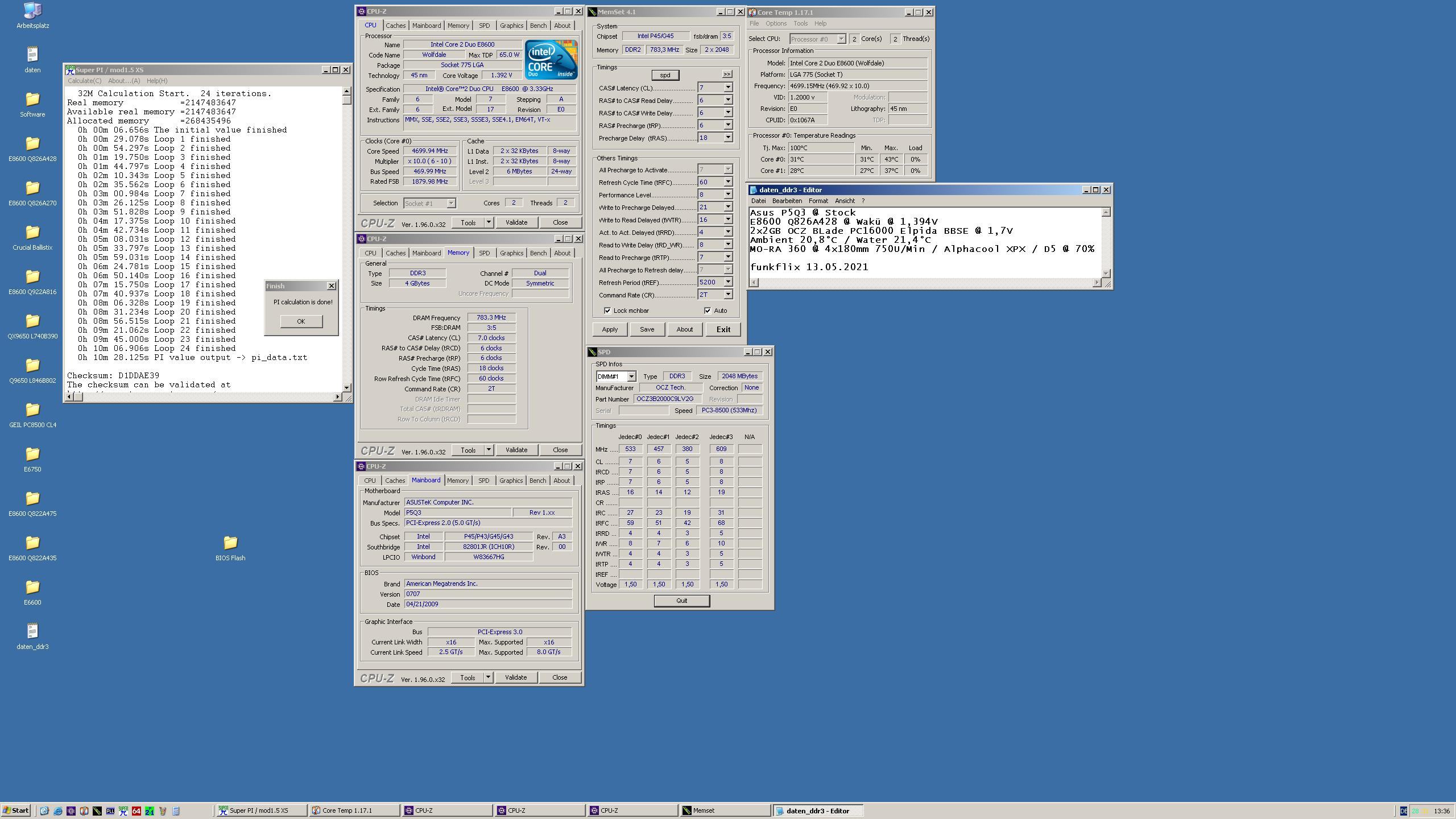Open Refresh Period (tREF) dropdown
The height and width of the screenshot is (819, 1456).
(727, 282)
